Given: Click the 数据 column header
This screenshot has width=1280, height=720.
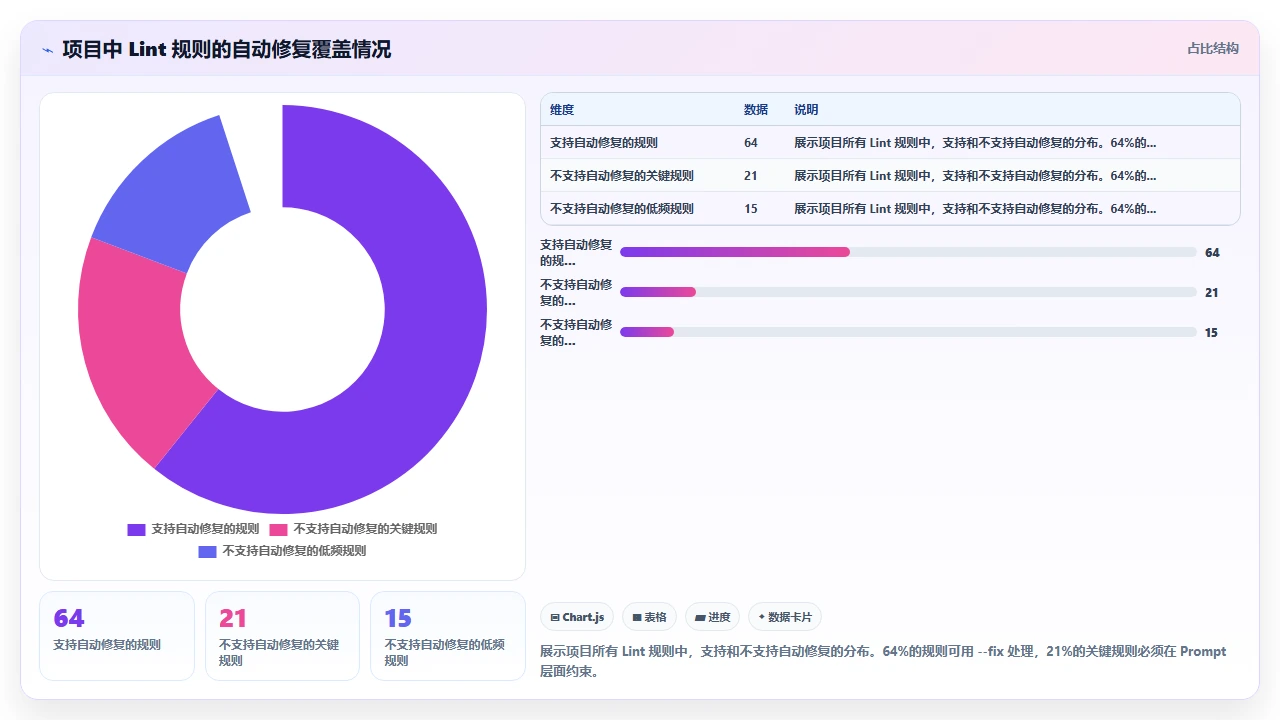Looking at the screenshot, I should [x=756, y=110].
